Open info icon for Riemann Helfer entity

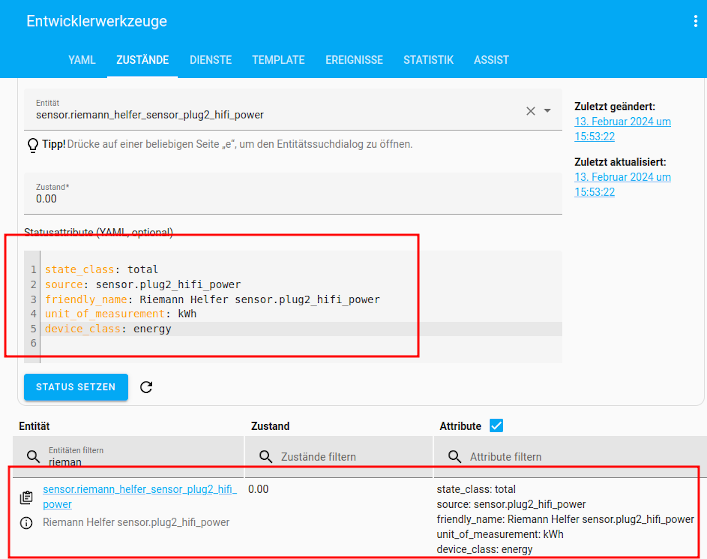[x=26, y=523]
